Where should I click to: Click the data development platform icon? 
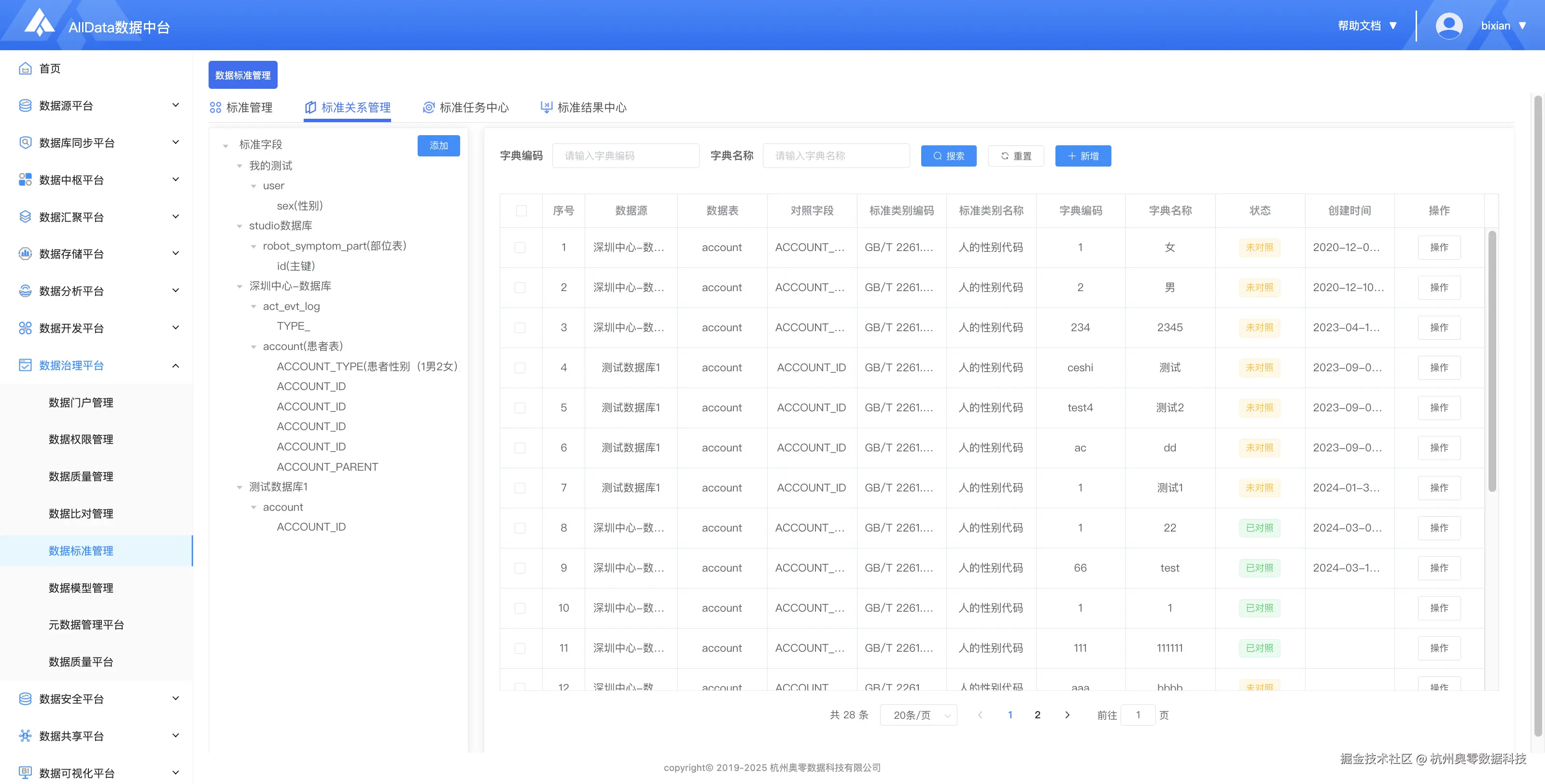click(25, 328)
